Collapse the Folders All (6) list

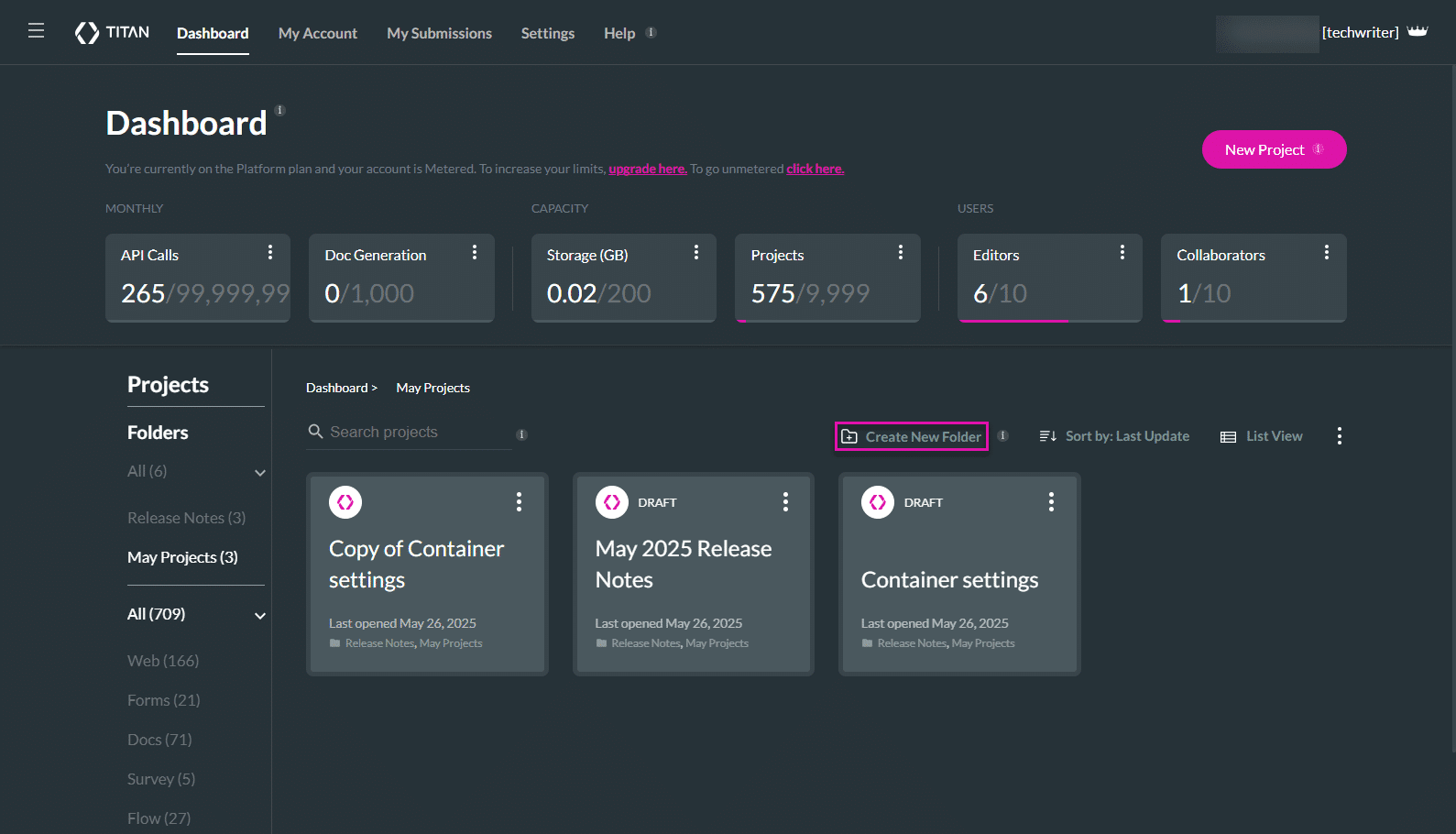(260, 473)
